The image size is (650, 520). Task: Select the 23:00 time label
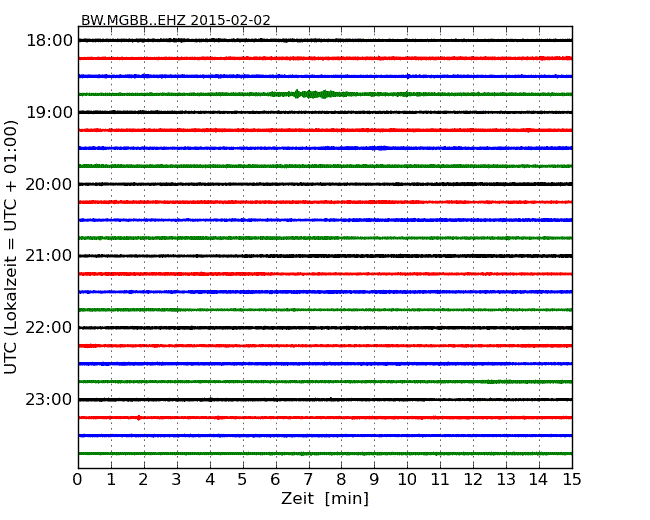point(49,399)
